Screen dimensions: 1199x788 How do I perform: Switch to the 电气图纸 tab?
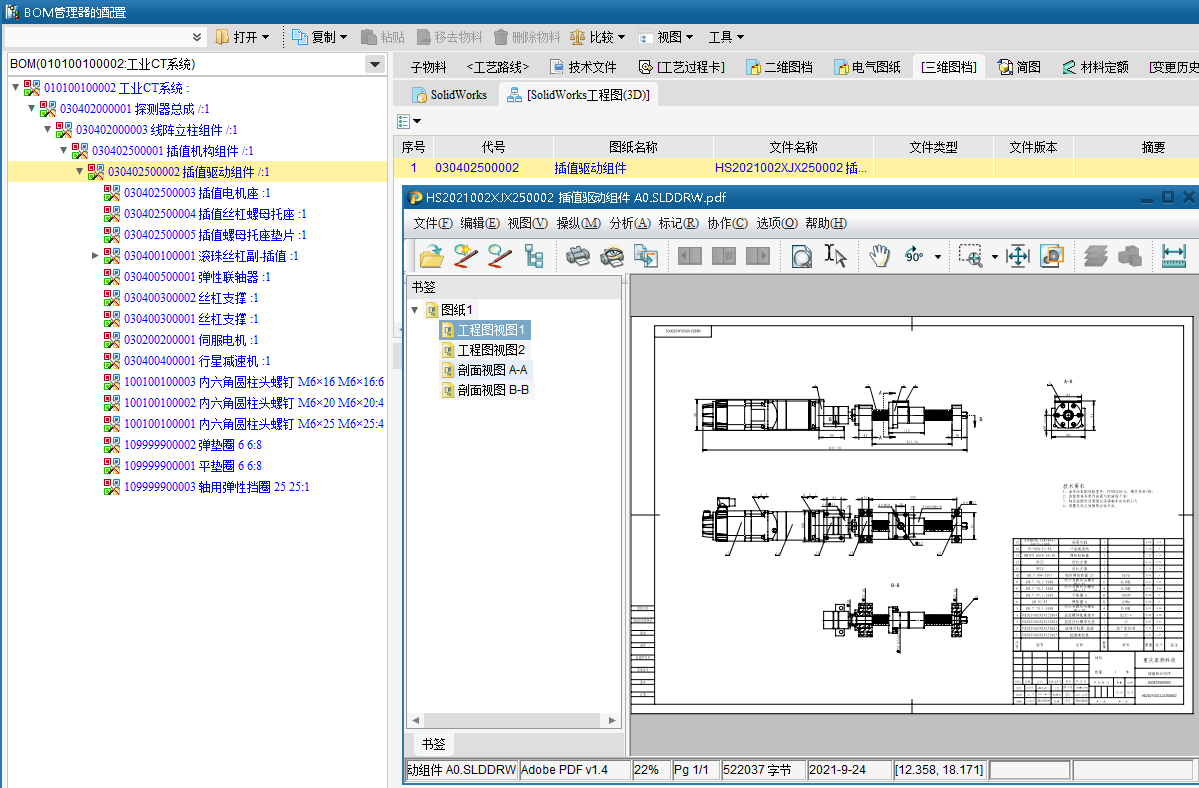click(x=867, y=67)
